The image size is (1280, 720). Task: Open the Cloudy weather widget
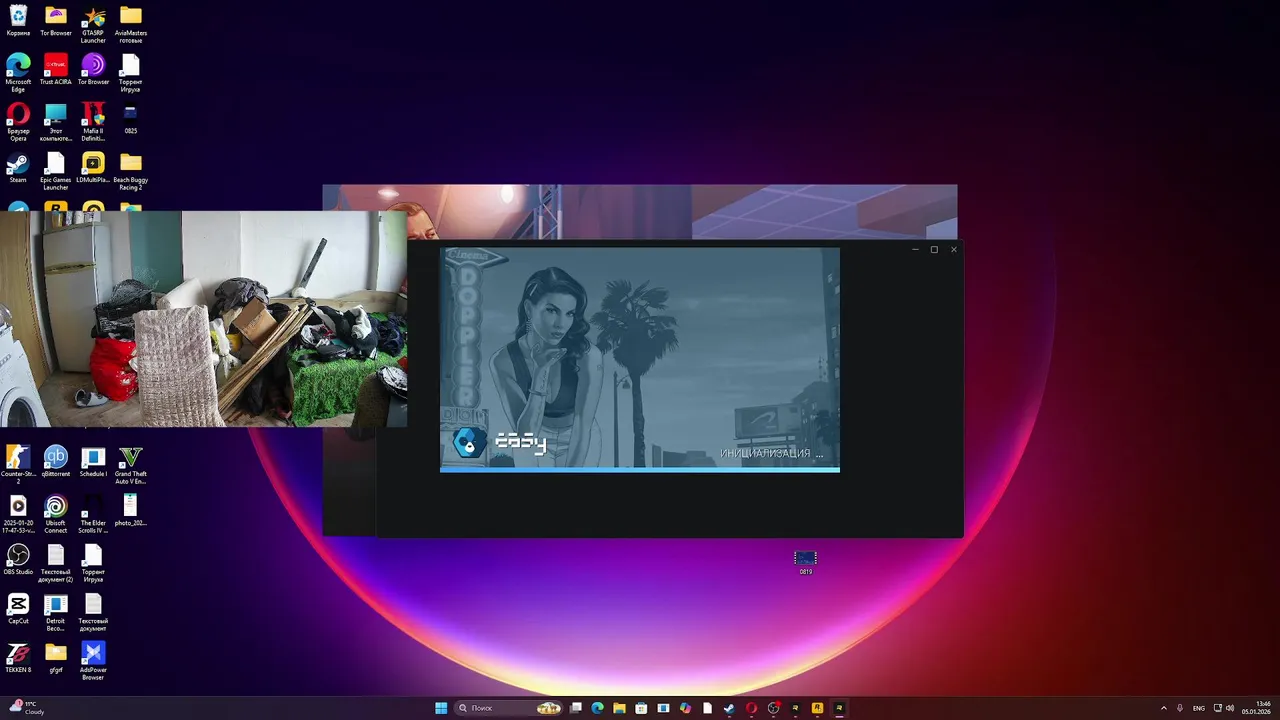(x=26, y=708)
